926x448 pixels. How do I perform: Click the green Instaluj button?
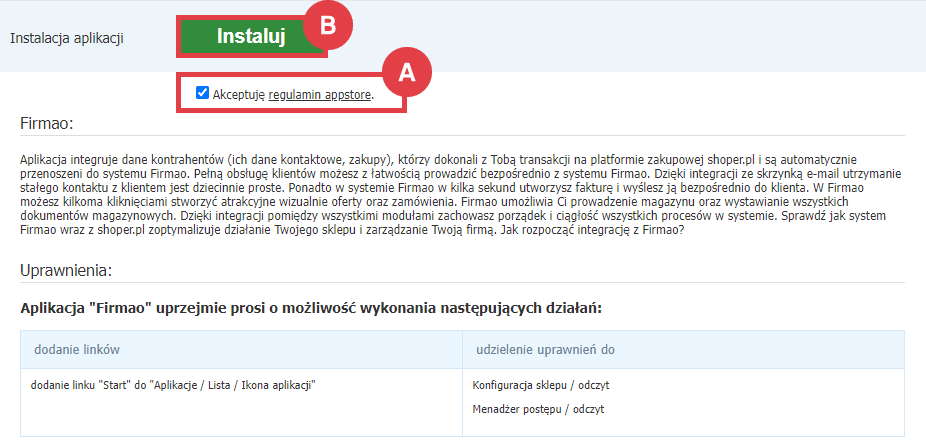click(251, 37)
